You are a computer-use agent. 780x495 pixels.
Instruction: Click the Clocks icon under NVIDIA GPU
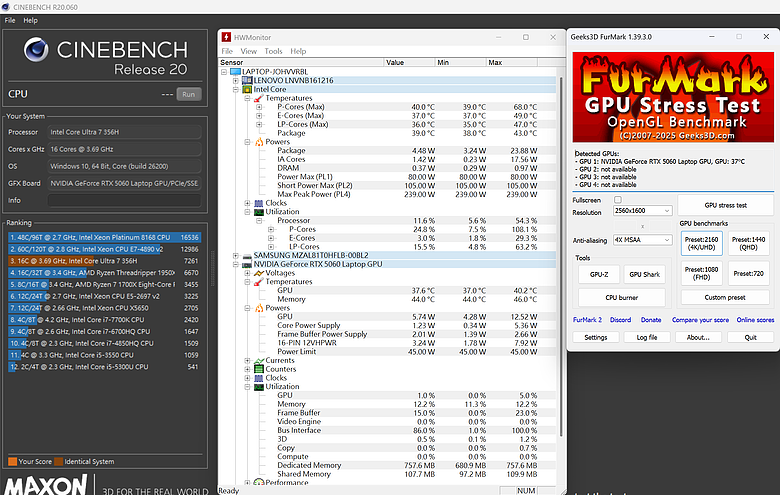point(259,378)
